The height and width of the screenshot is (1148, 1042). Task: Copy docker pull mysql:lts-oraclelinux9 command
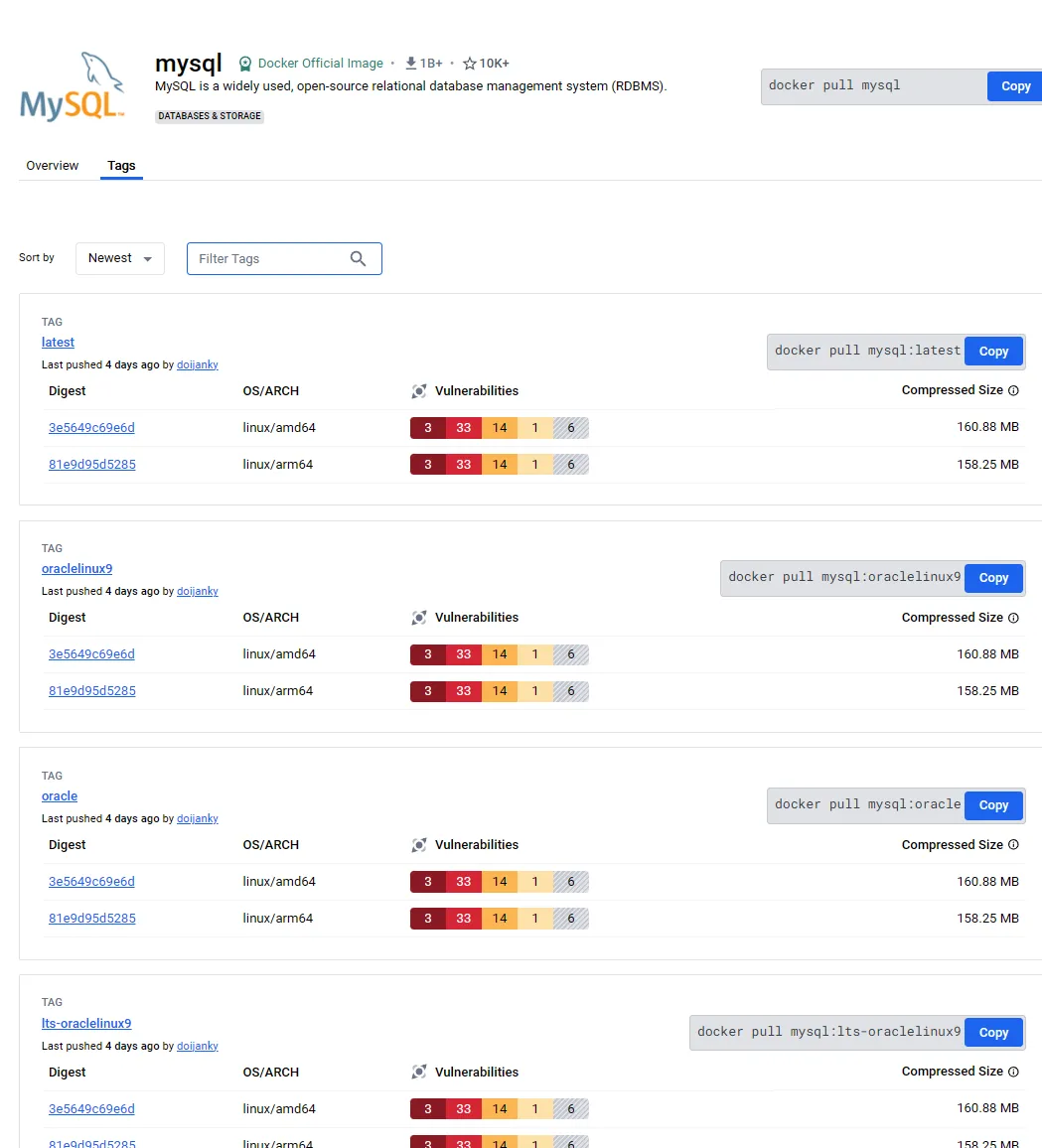pos(993,1033)
